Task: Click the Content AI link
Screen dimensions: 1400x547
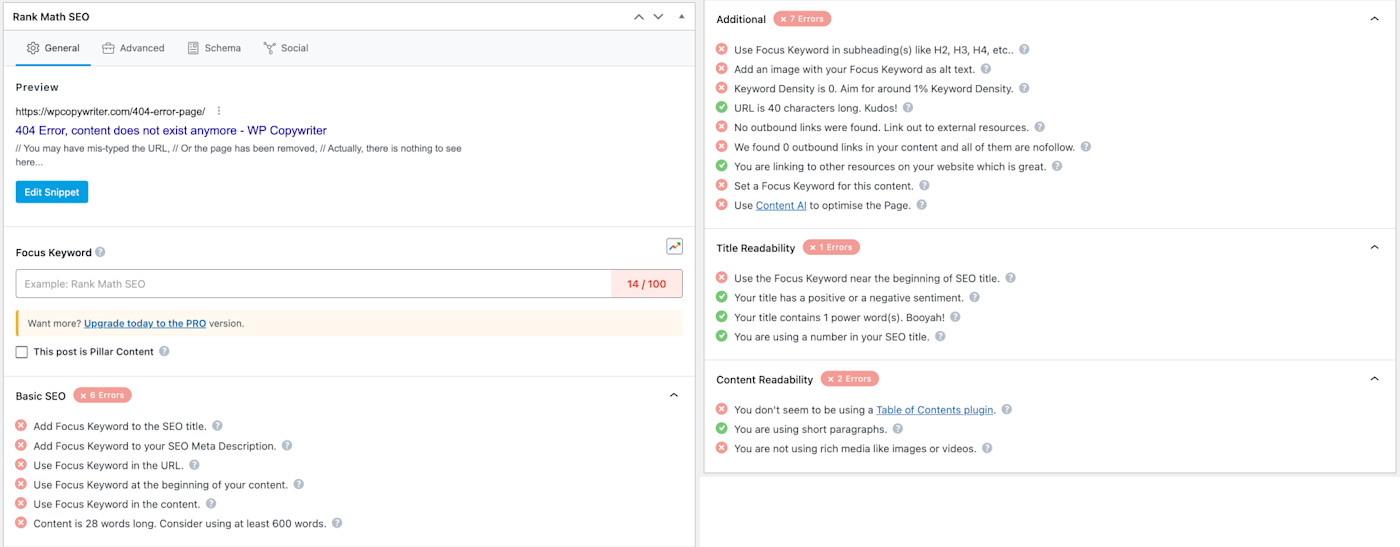Action: click(781, 206)
